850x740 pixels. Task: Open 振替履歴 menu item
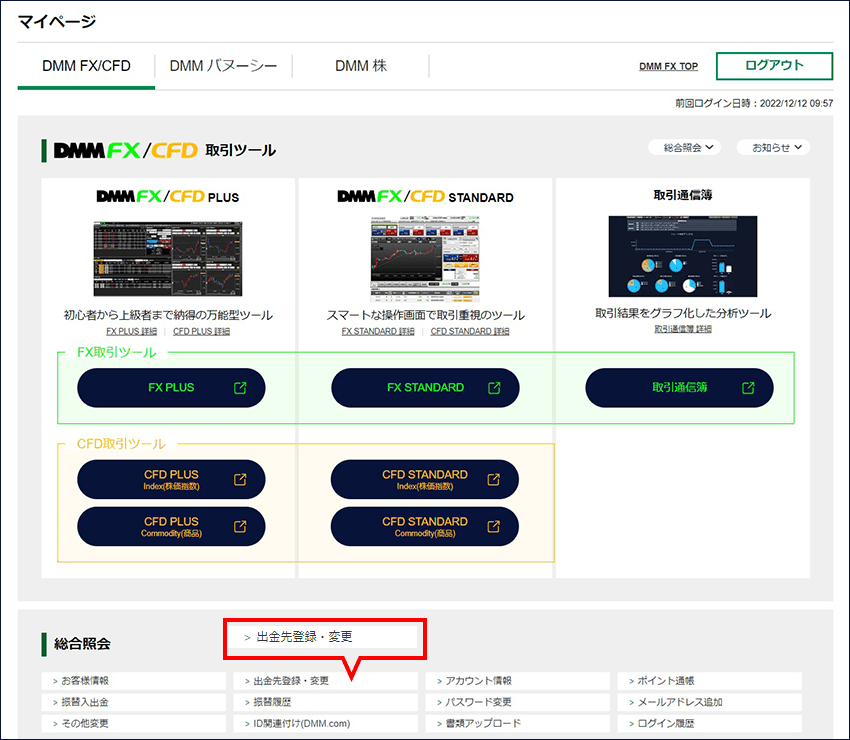click(325, 702)
